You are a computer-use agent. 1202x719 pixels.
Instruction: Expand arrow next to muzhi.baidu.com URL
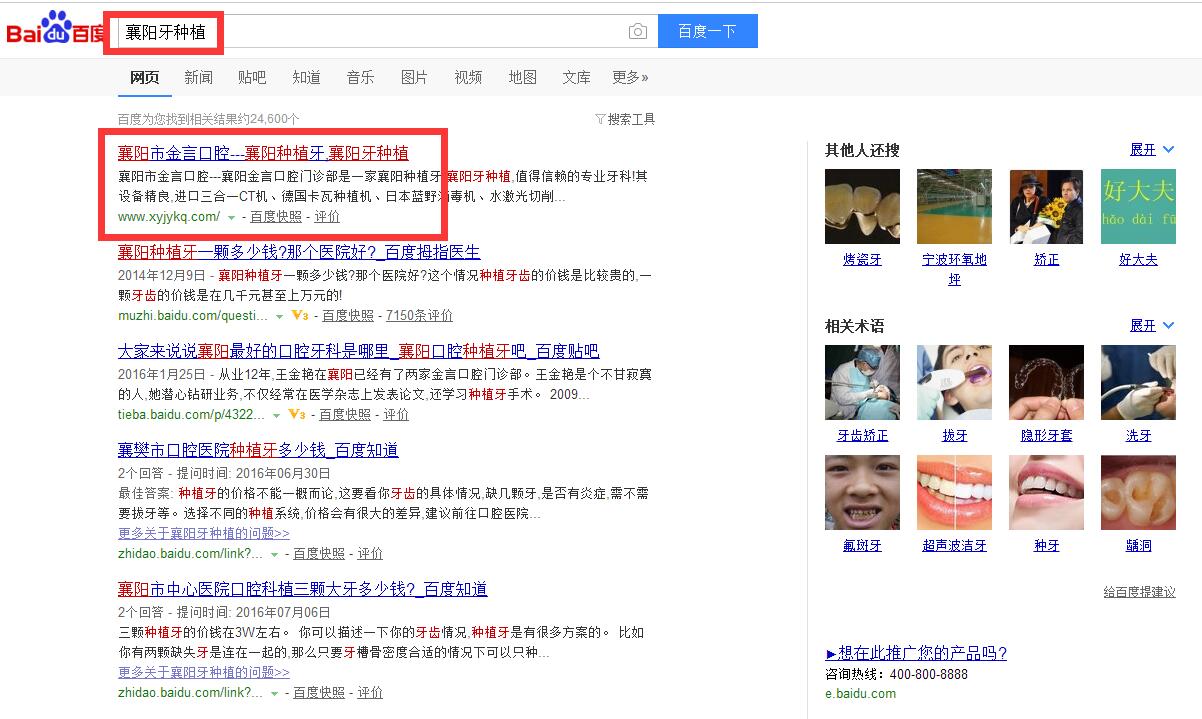[x=279, y=316]
